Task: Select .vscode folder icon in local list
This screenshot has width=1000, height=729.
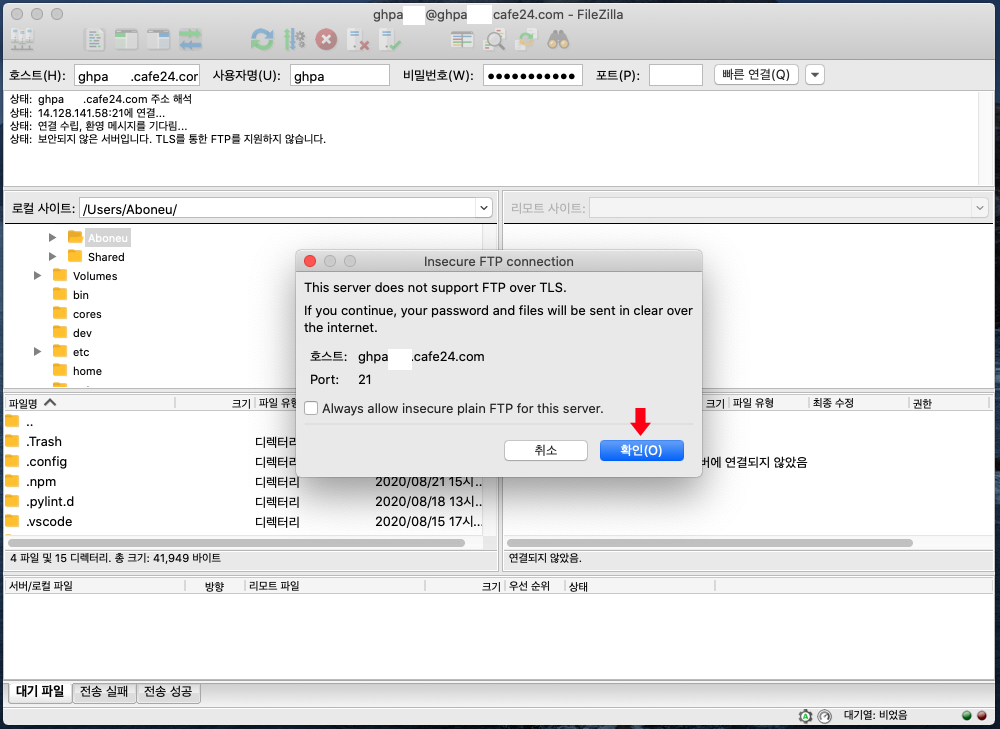Action: click(x=12, y=521)
